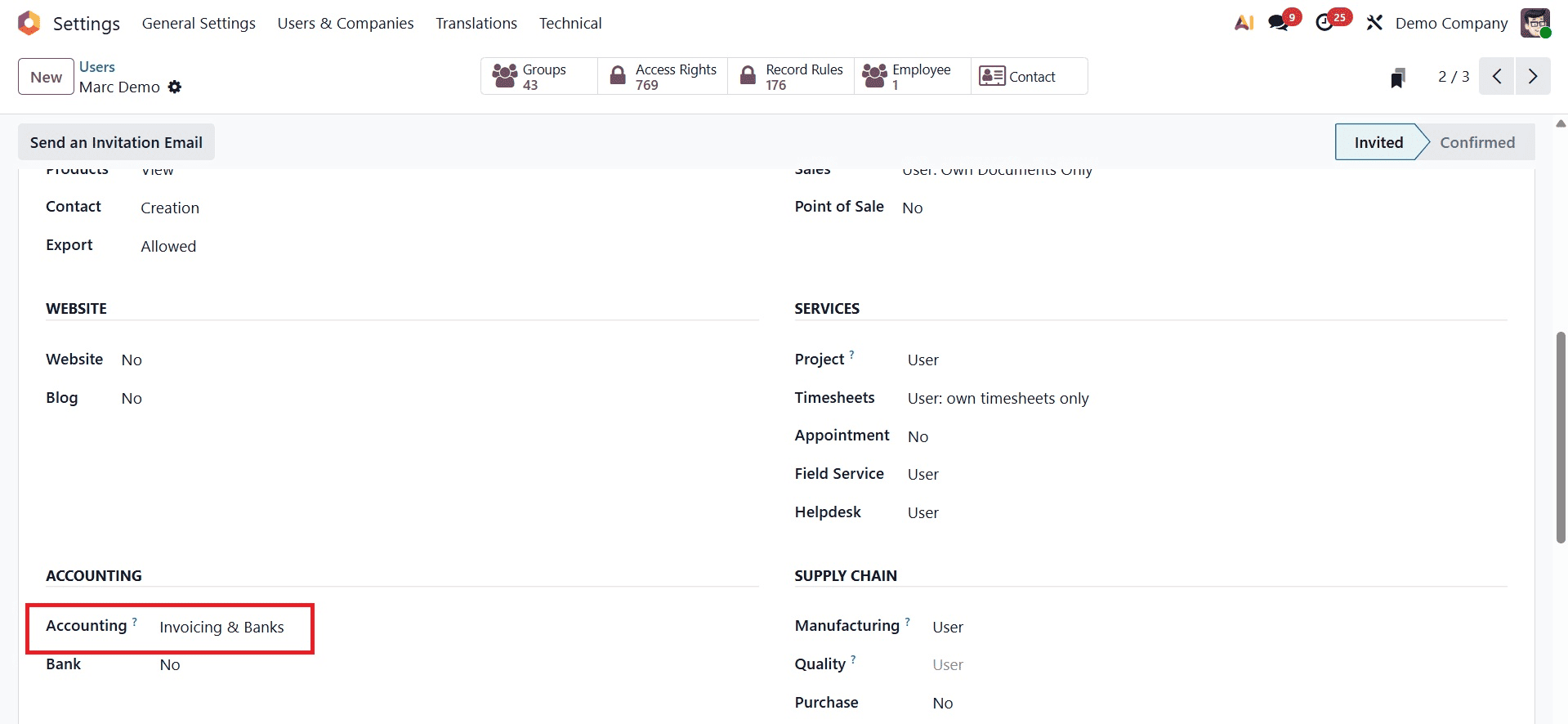Open the Users & Companies menu
The width and height of the screenshot is (1568, 724).
point(345,23)
